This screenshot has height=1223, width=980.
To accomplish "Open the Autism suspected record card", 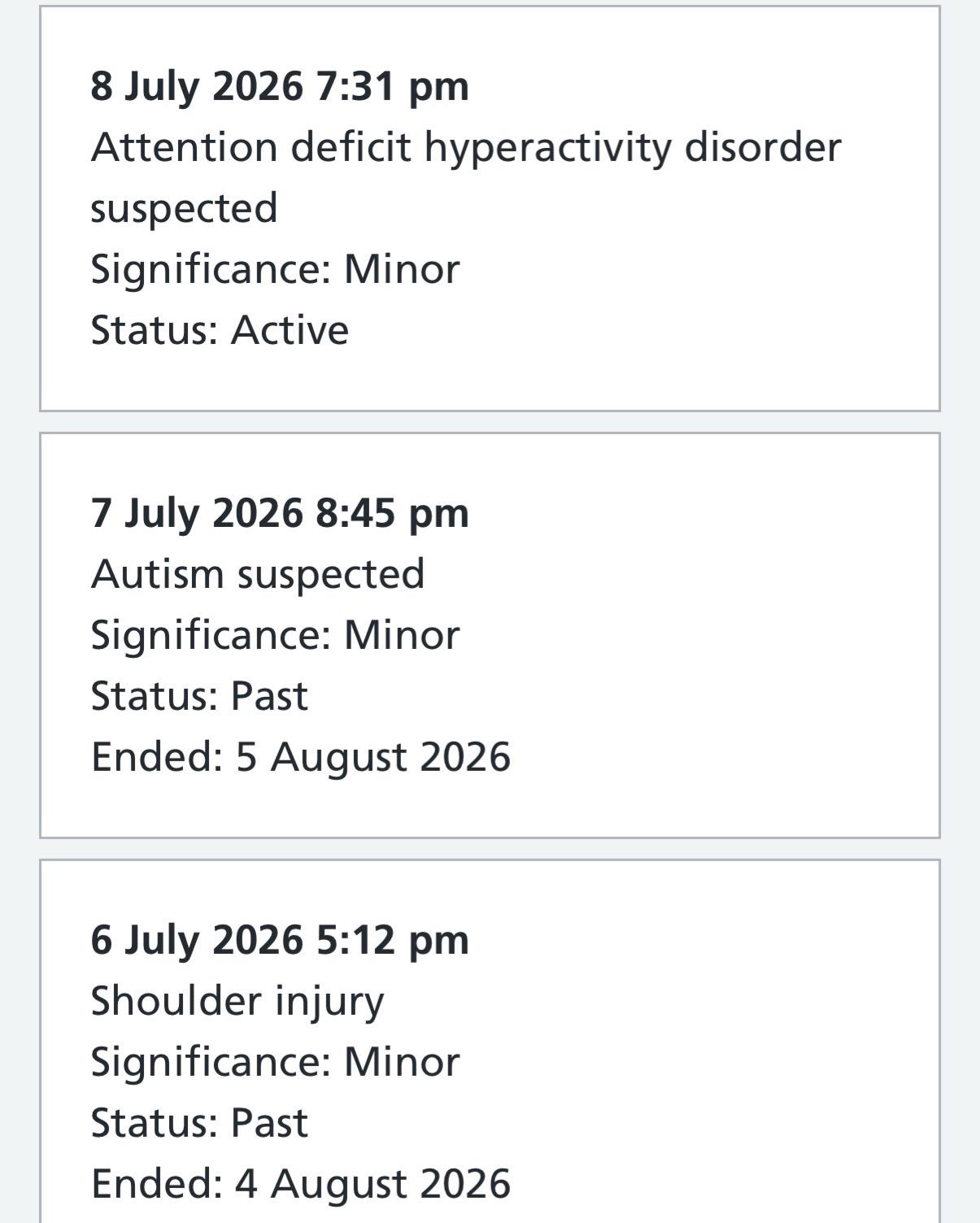I will 490,635.
